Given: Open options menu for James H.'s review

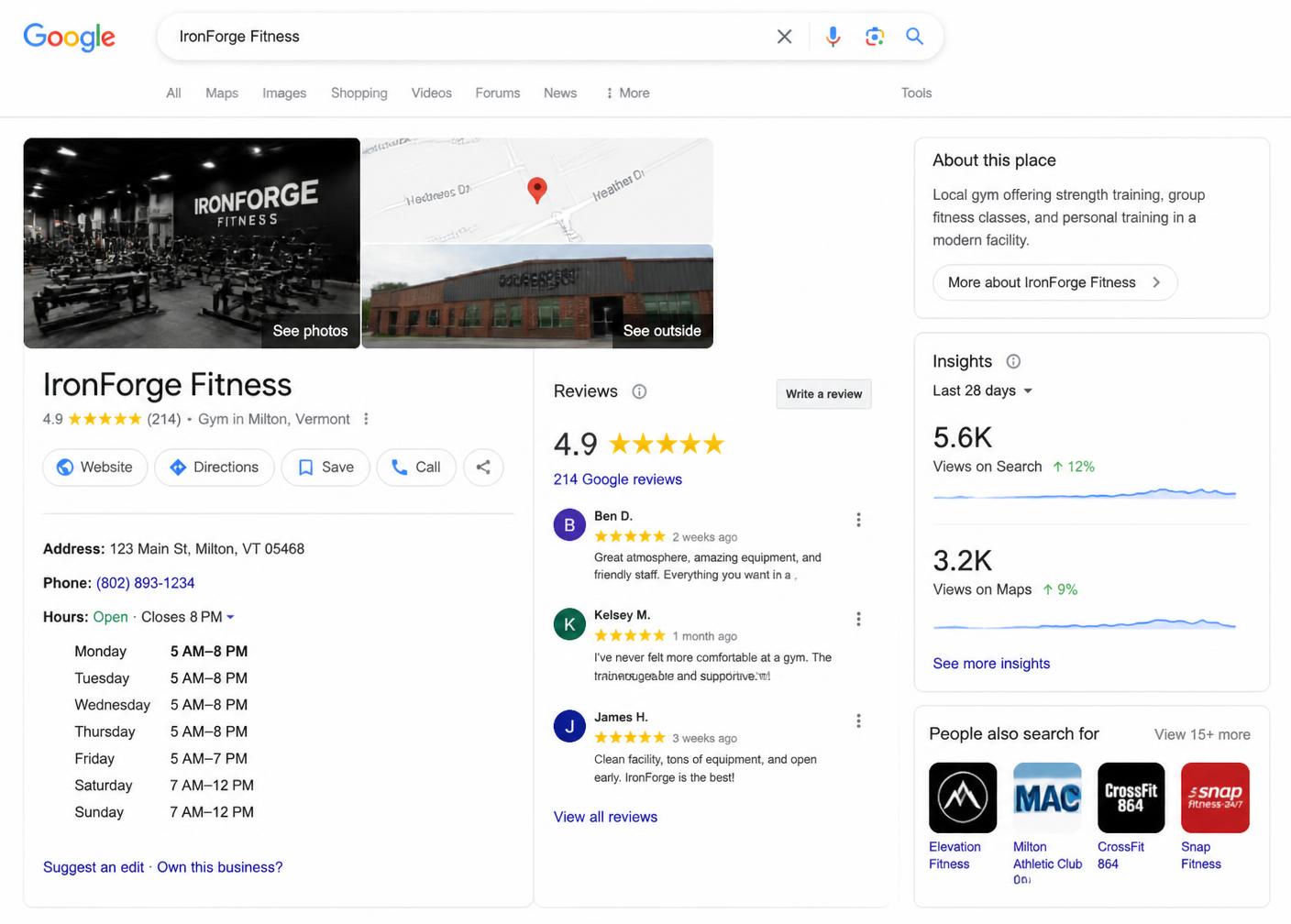Looking at the screenshot, I should [x=858, y=720].
